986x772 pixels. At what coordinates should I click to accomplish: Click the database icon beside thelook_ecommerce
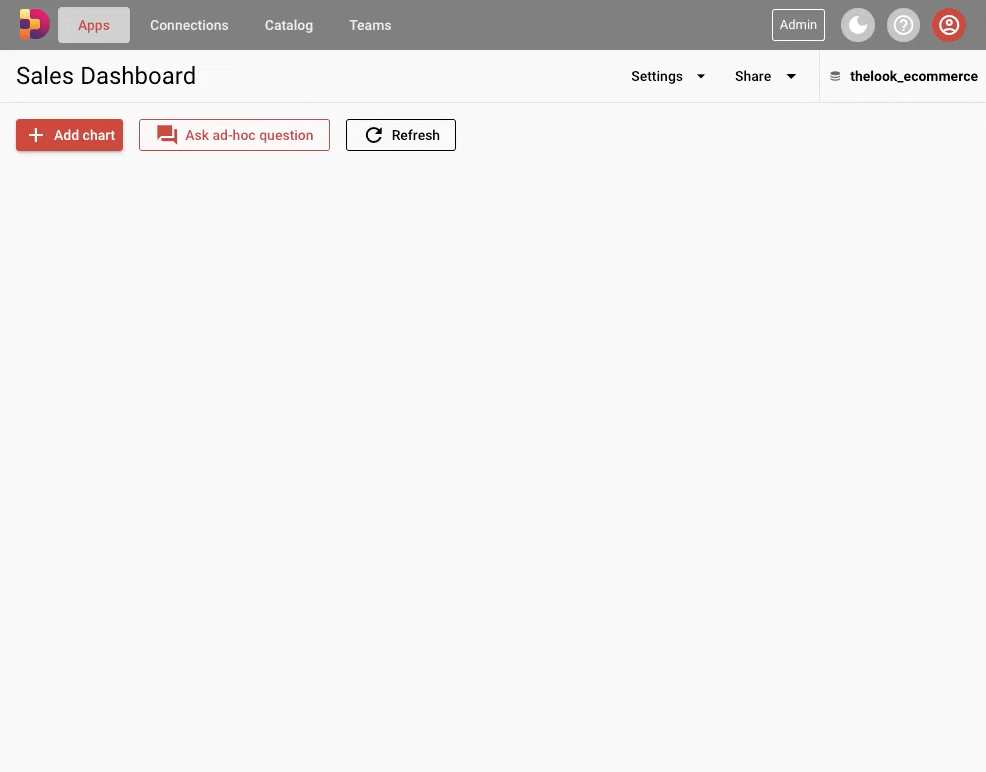835,76
